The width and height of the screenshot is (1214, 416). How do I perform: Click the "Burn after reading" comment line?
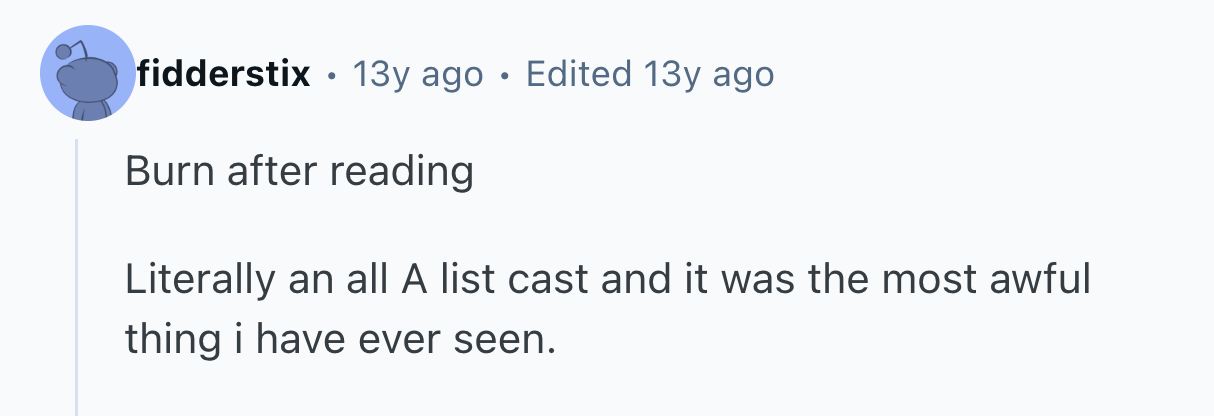299,172
